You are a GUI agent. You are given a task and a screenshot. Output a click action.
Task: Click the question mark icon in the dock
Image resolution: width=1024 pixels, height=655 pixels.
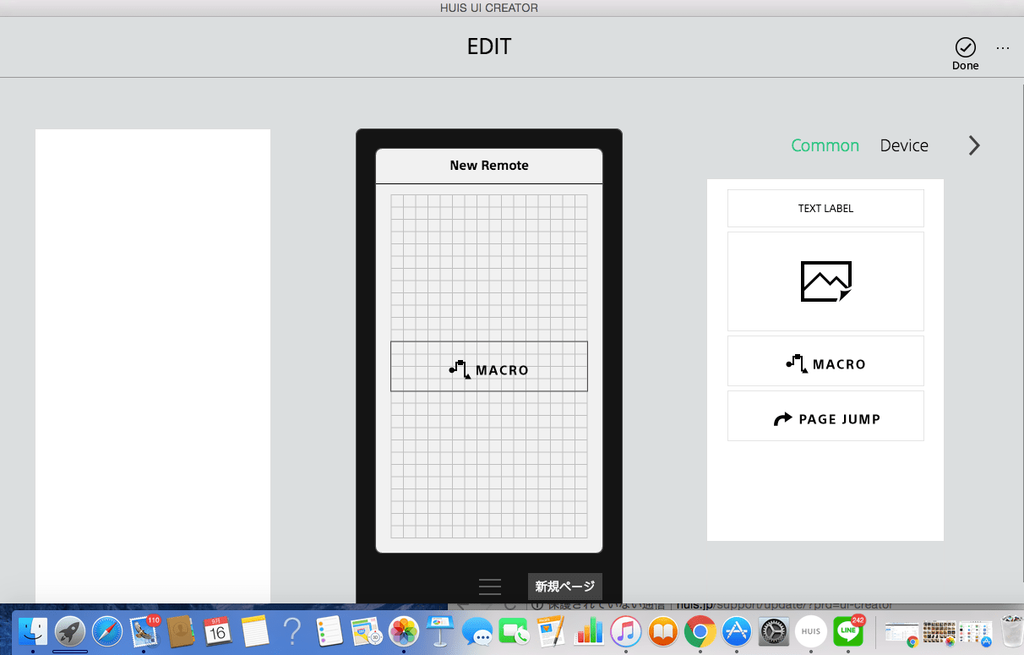(292, 631)
